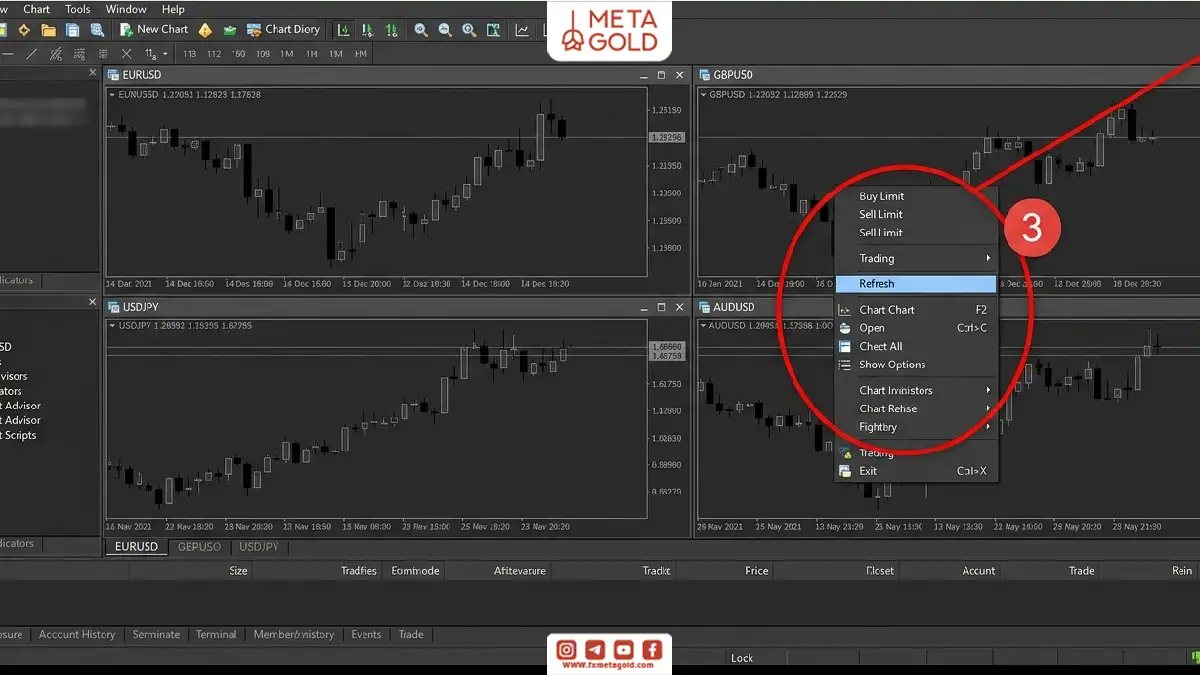Click the New Chart toolbar button
This screenshot has height=675, width=1200.
pos(154,30)
